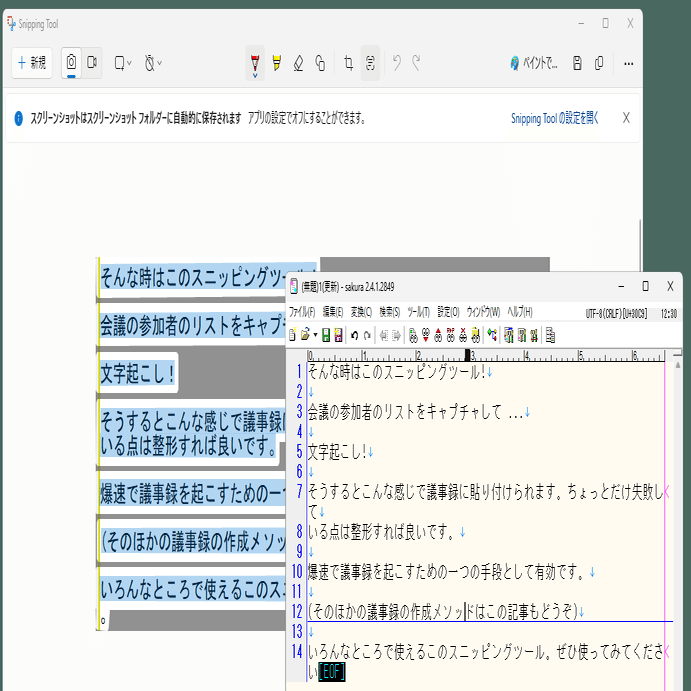This screenshot has height=691, width=691.
Task: Click the sakura vertical scrollbar up arrow
Action: pyautogui.click(x=678, y=365)
